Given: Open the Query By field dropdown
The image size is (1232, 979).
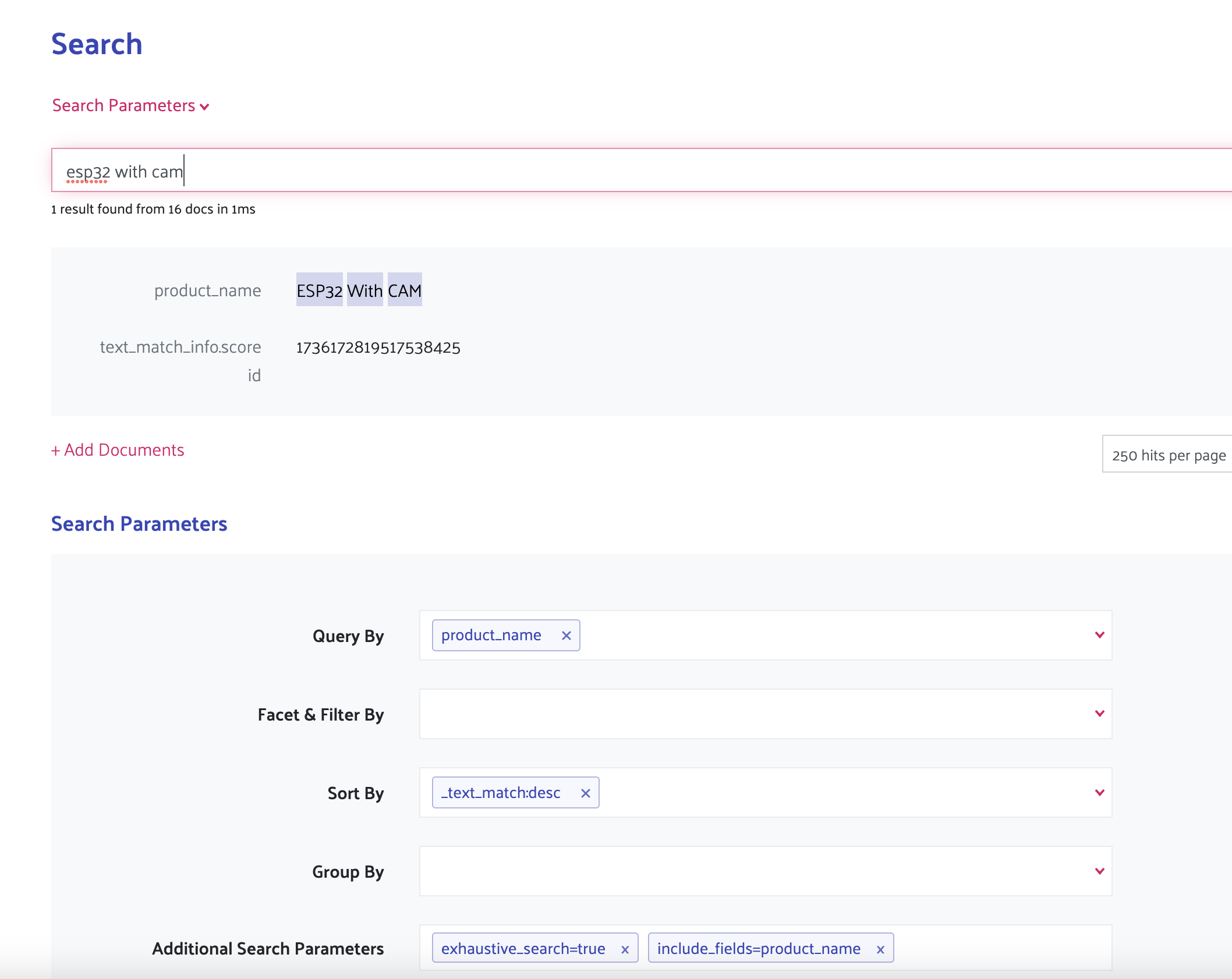Looking at the screenshot, I should [x=1099, y=635].
